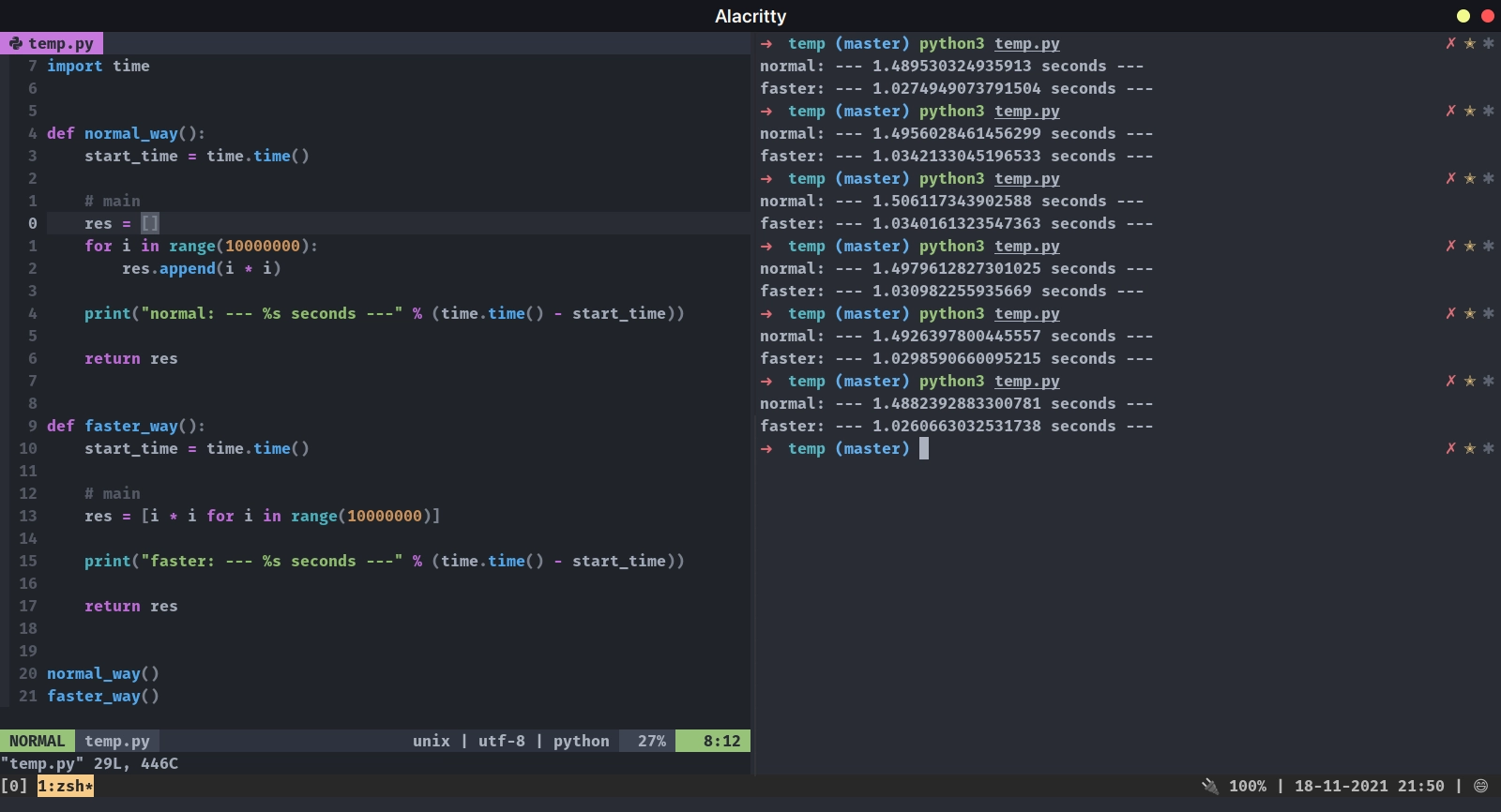This screenshot has height=812, width=1501.
Task: Click the empty list brackets at cursor
Action: 150,223
